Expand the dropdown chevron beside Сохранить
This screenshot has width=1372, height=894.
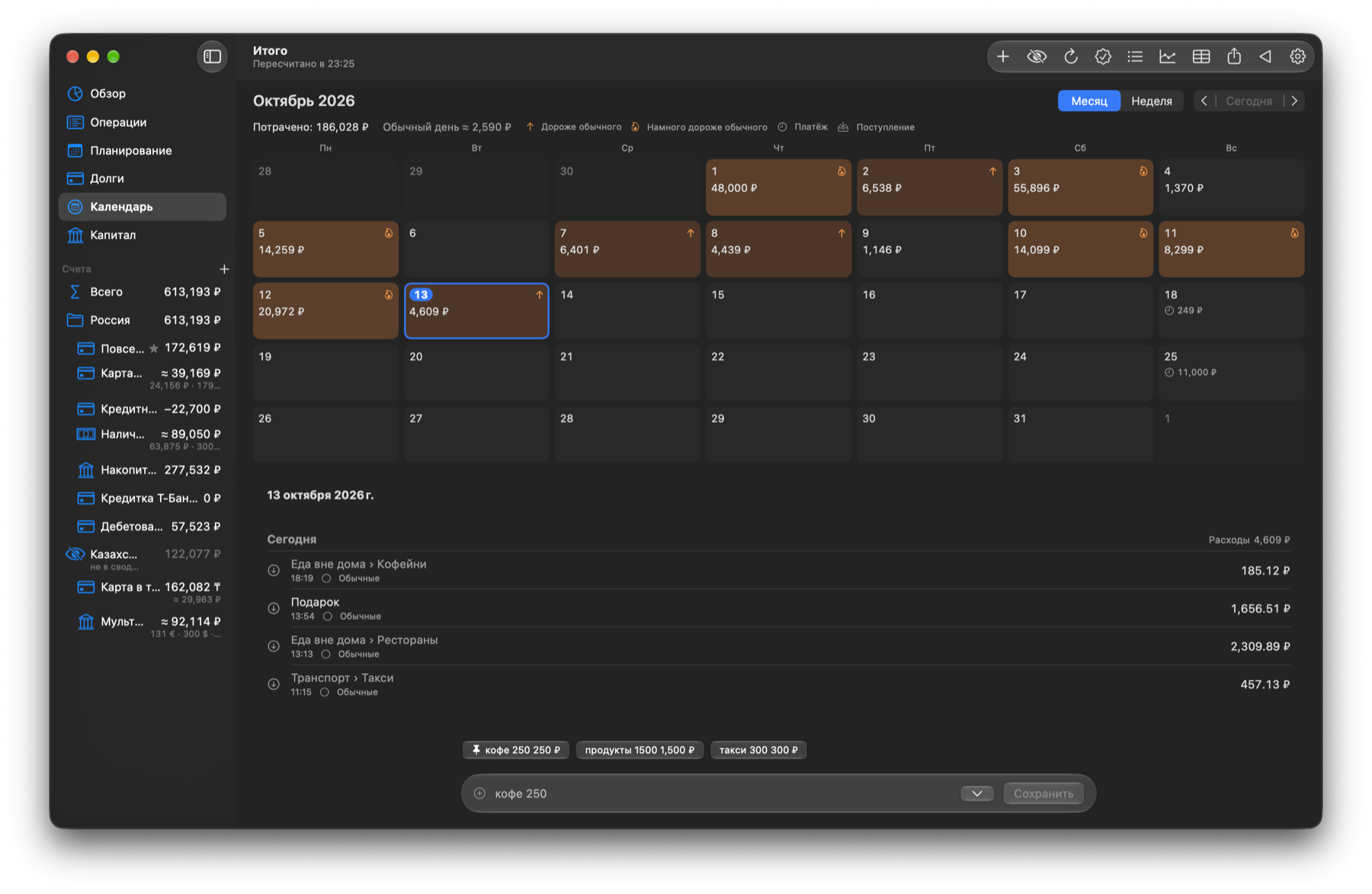click(x=976, y=794)
